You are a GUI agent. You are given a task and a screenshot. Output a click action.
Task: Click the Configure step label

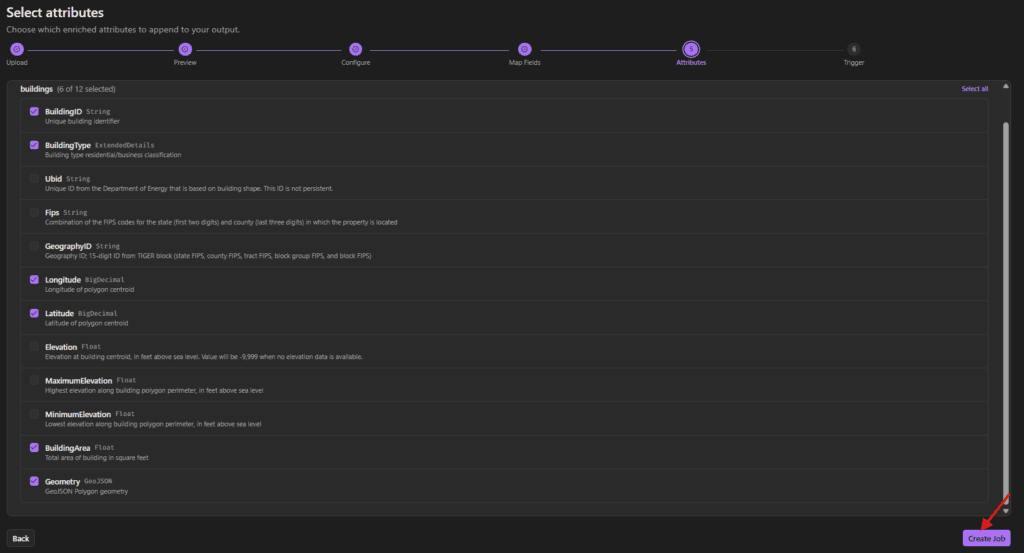pyautogui.click(x=355, y=63)
